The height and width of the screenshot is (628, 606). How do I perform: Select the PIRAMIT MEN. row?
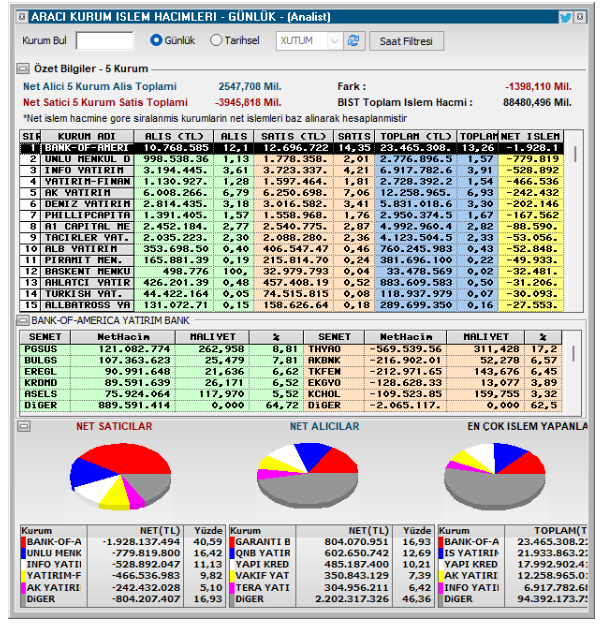[x=292, y=260]
